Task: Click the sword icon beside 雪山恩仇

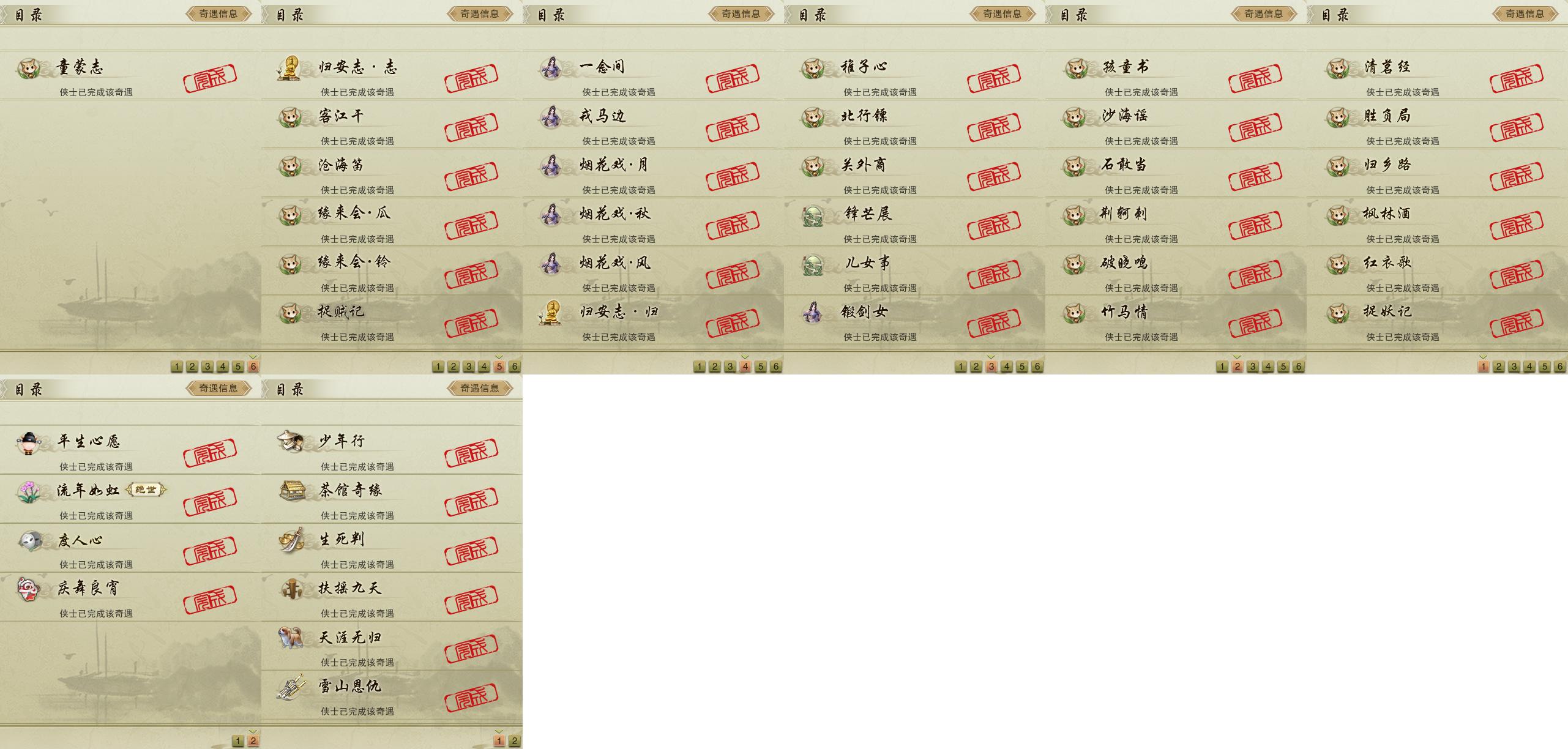Action: [x=291, y=687]
